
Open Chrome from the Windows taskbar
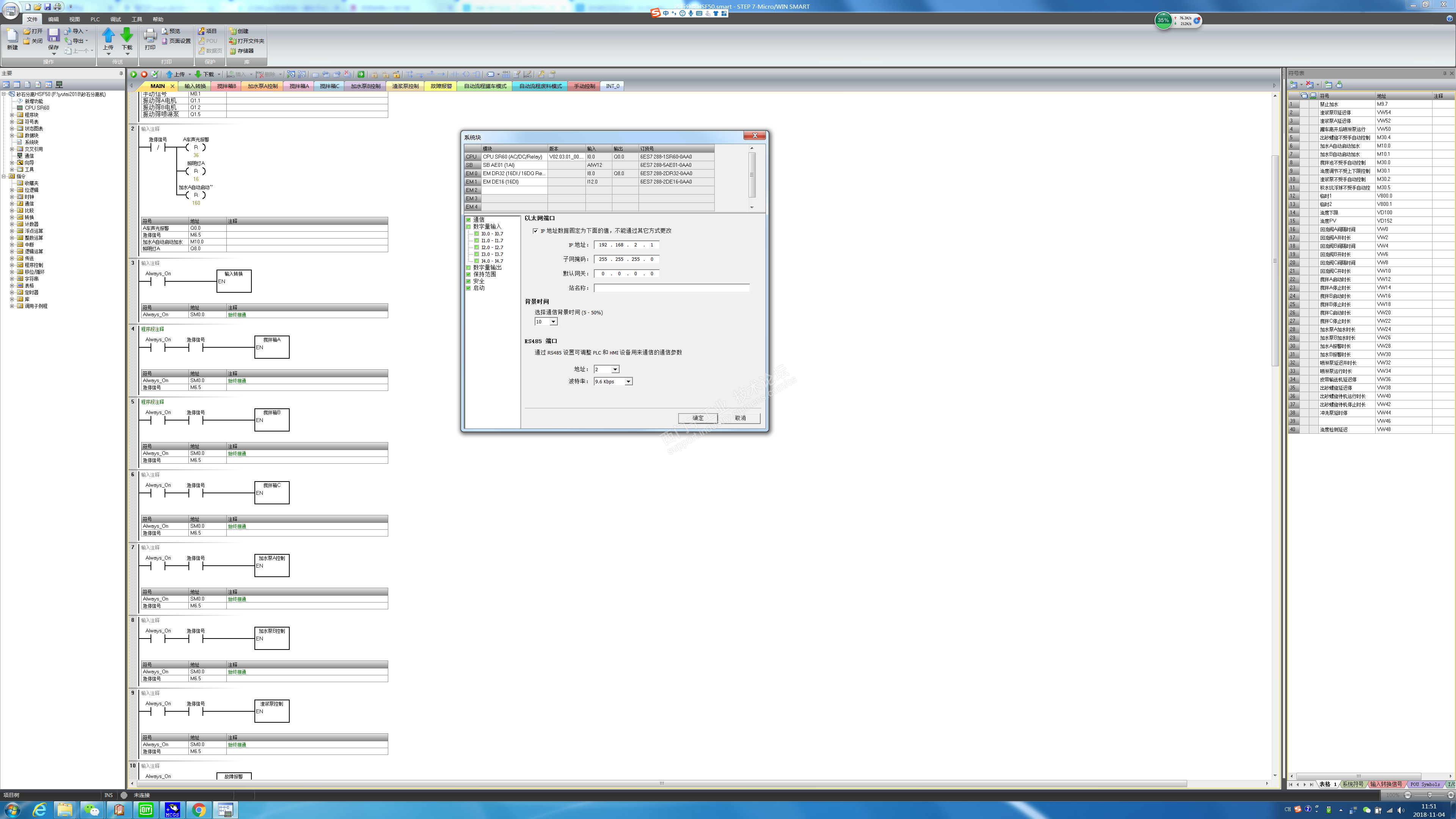(x=198, y=810)
